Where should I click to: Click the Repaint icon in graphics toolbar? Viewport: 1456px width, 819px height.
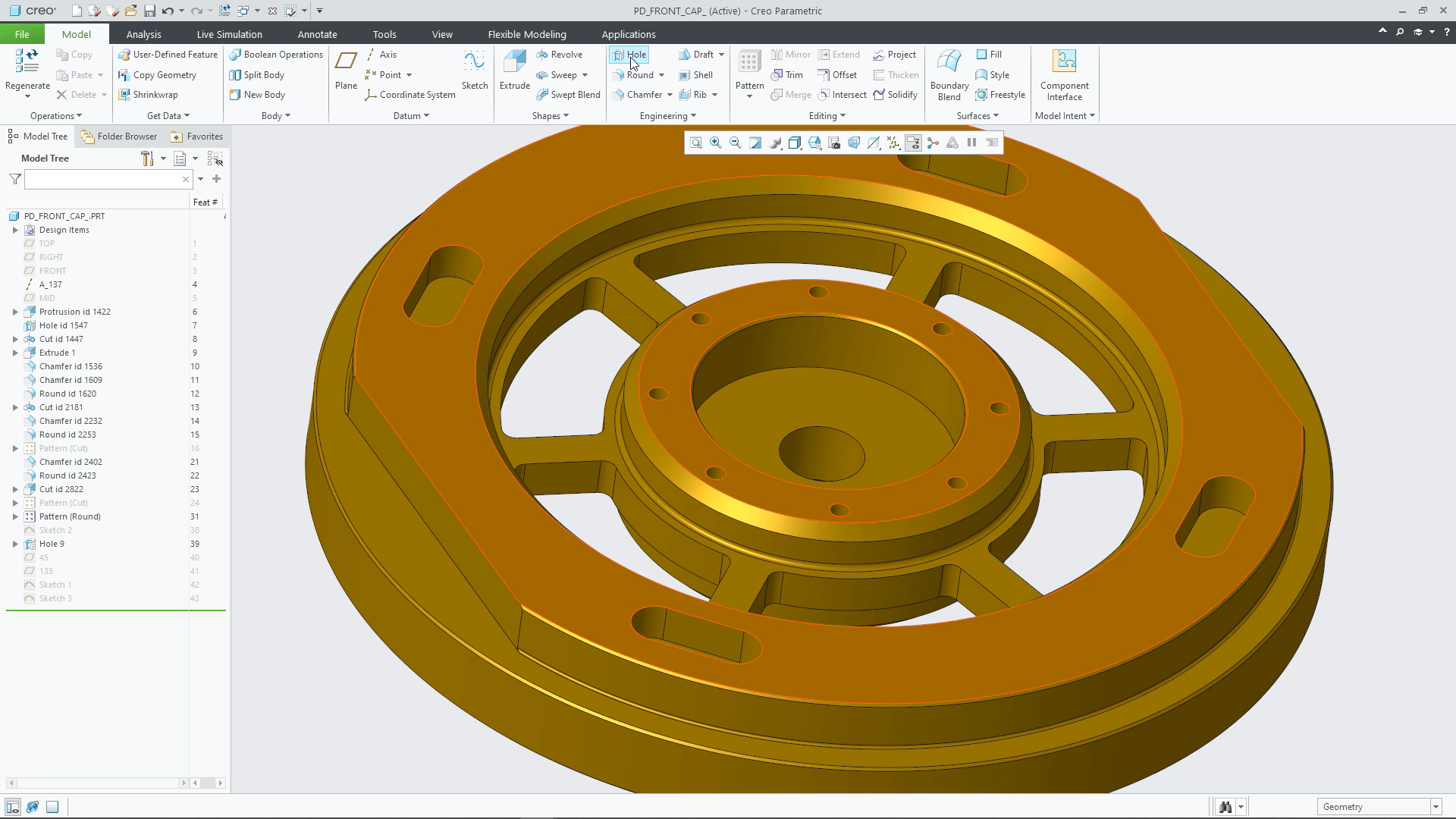click(755, 143)
